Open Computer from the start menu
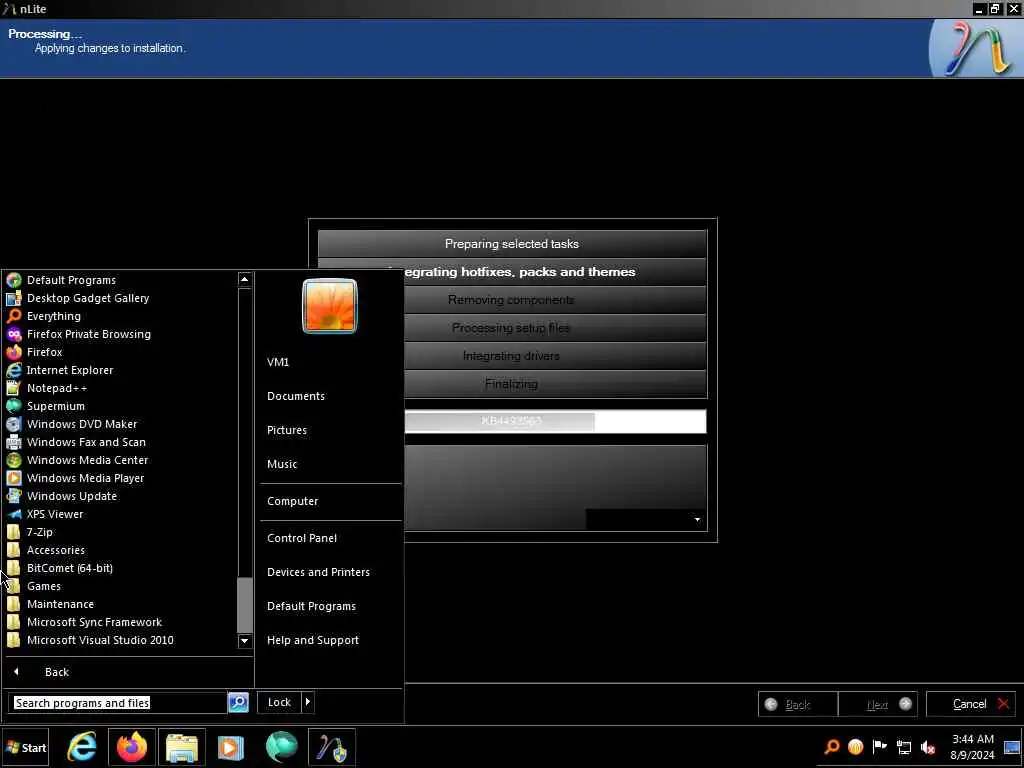1024x768 pixels. click(x=293, y=502)
